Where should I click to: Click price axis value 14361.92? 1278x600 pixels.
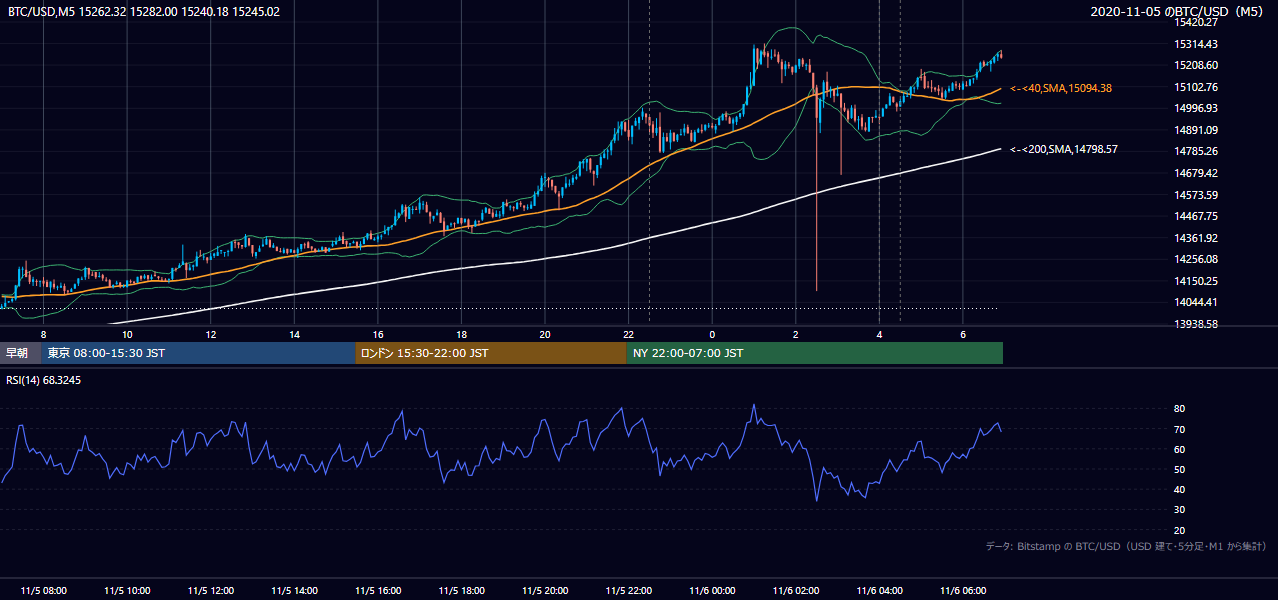click(x=1197, y=238)
